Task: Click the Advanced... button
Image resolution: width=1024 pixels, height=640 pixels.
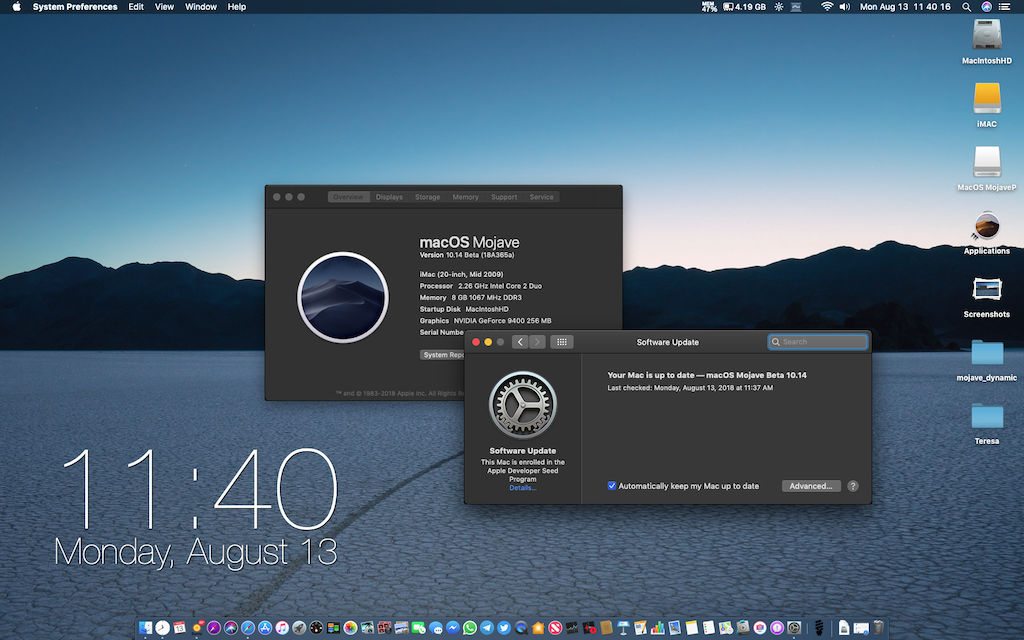Action: pyautogui.click(x=811, y=486)
